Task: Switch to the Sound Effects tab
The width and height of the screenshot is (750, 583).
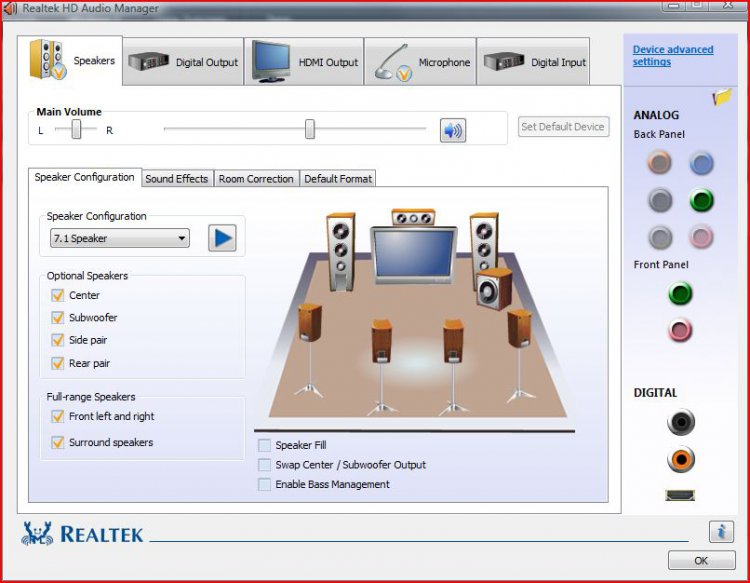Action: [176, 179]
